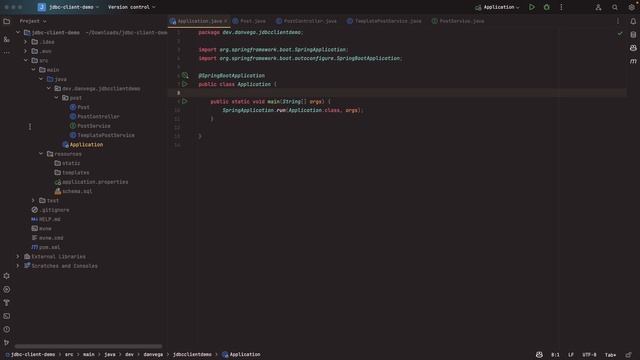Click the Application breadcrumb in the navigation bar
Image resolution: width=640 pixels, height=360 pixels.
tap(241, 354)
